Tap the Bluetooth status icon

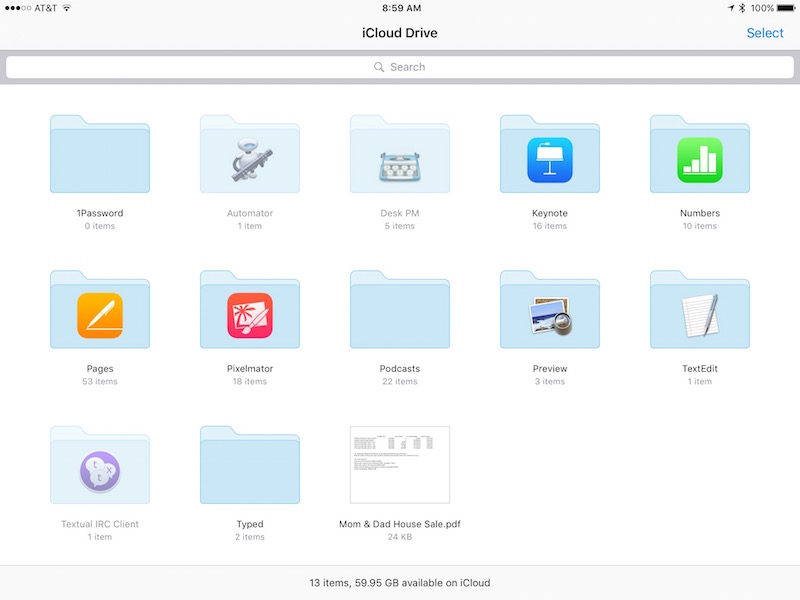[x=742, y=8]
